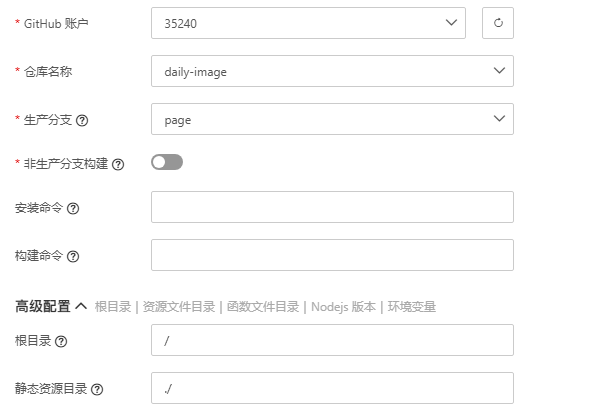This screenshot has width=609, height=409.
Task: Open the GitHub 账户 dropdown showing 35240
Action: 308,23
